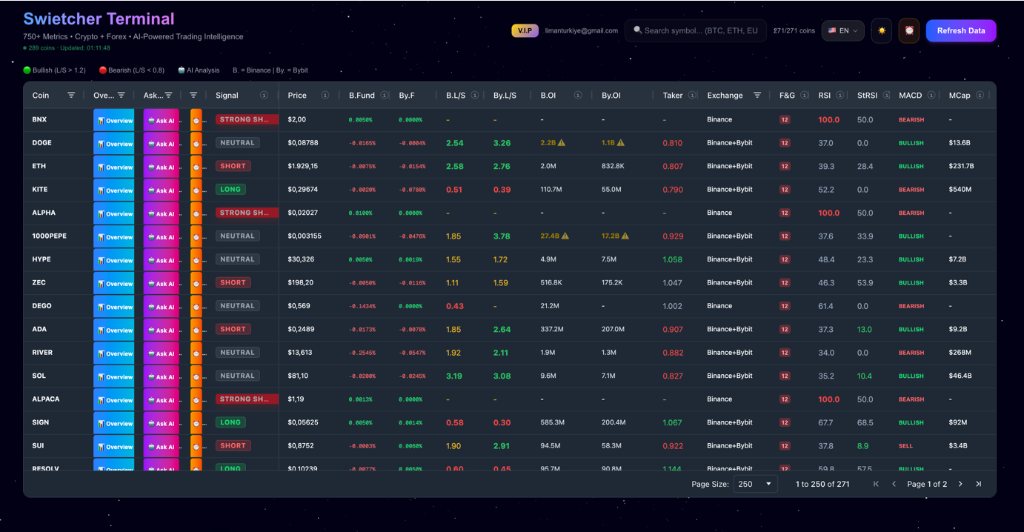Image resolution: width=1024 pixels, height=532 pixels.
Task: Click the info icon beside B.OI header
Action: [578, 95]
